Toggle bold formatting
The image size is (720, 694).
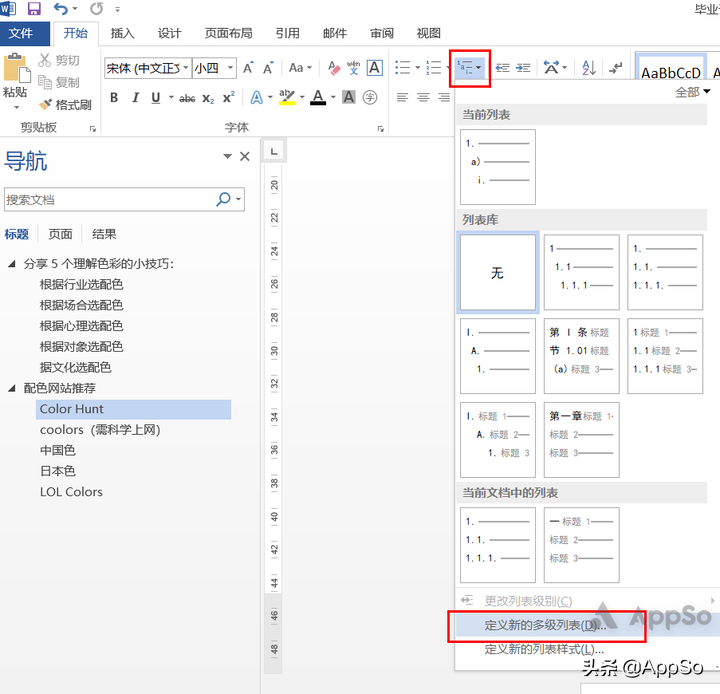coord(114,97)
